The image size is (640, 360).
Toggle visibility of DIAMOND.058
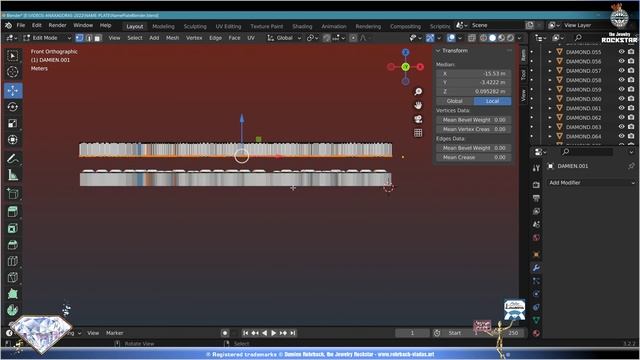621,80
